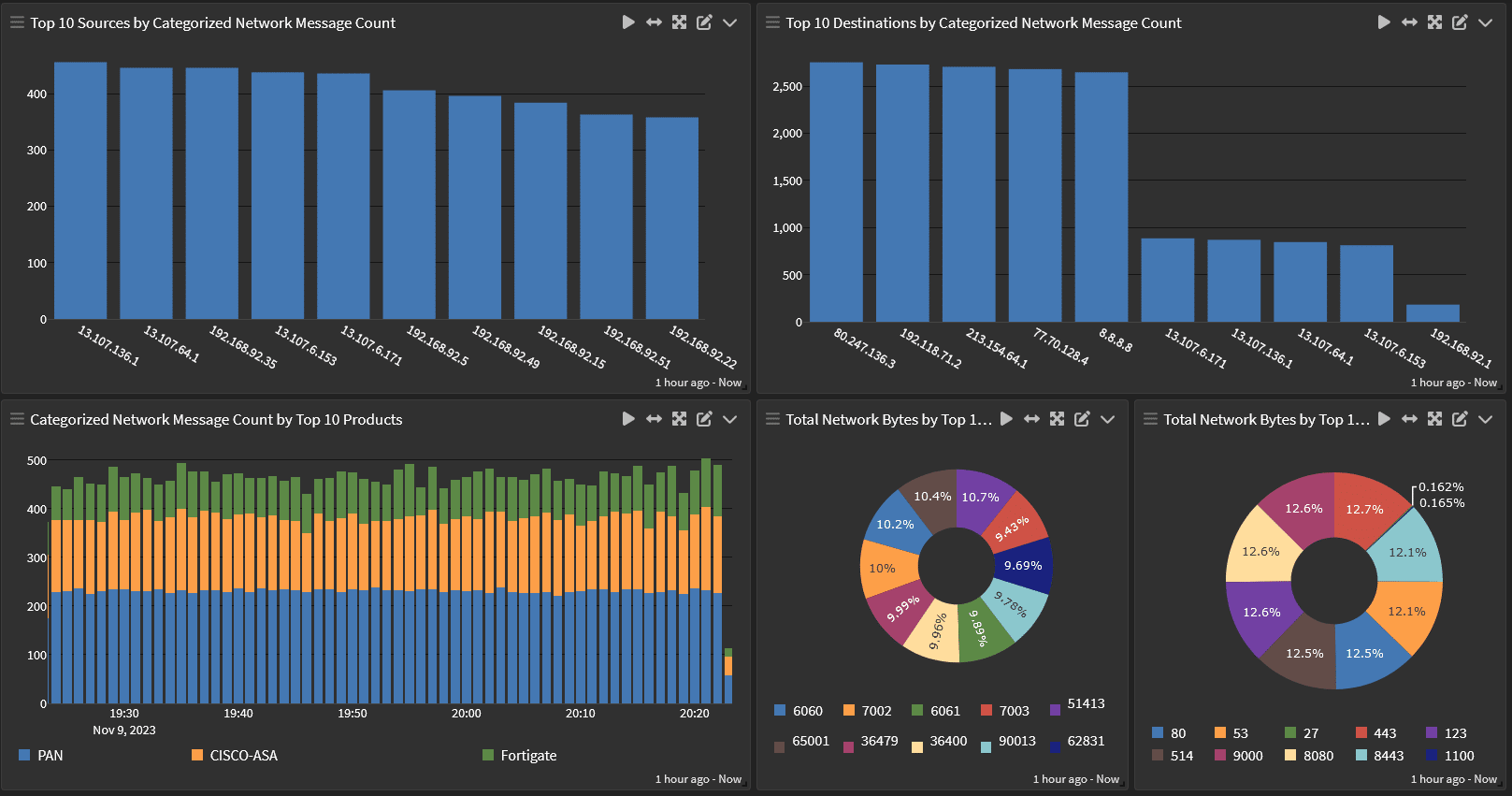Click the 6060 legend color swatch
This screenshot has width=1512, height=796.
pyautogui.click(x=780, y=710)
